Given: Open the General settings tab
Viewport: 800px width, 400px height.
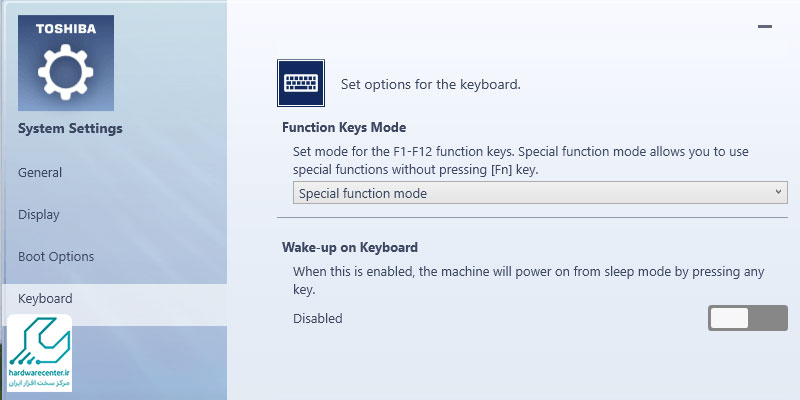Looking at the screenshot, I should click(40, 172).
